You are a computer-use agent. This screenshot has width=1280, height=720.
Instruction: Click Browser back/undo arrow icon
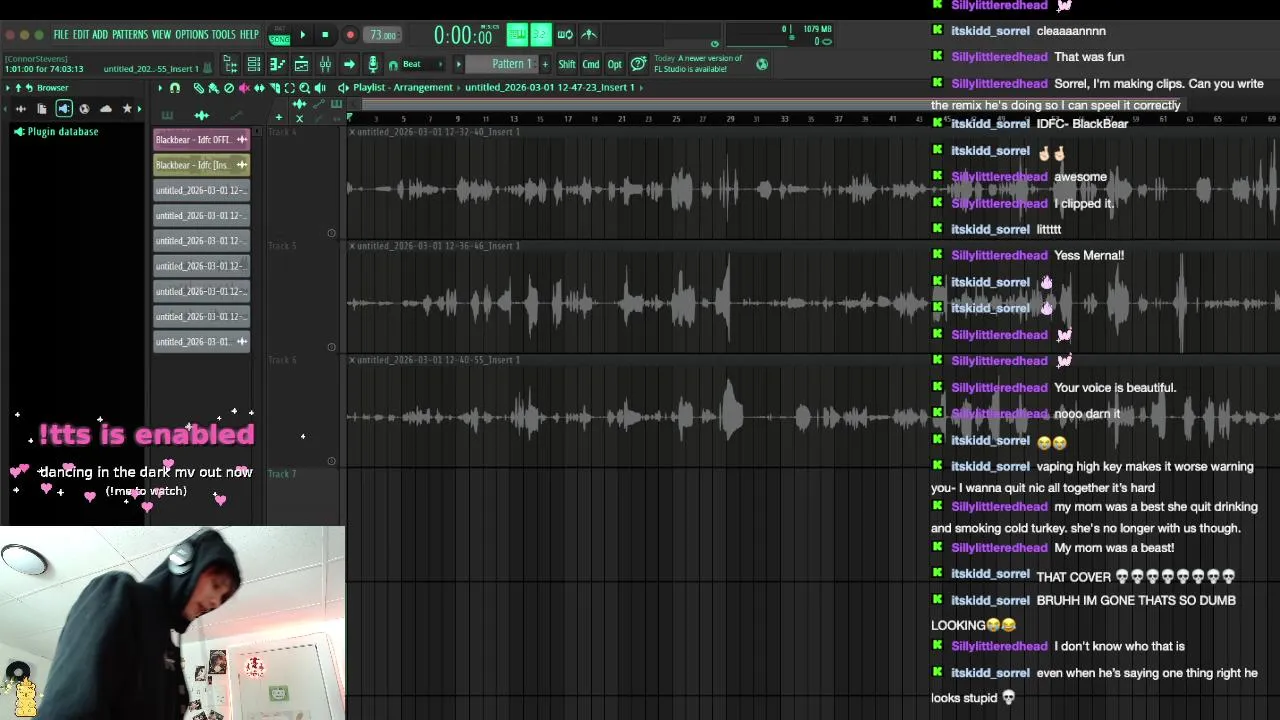click(29, 88)
